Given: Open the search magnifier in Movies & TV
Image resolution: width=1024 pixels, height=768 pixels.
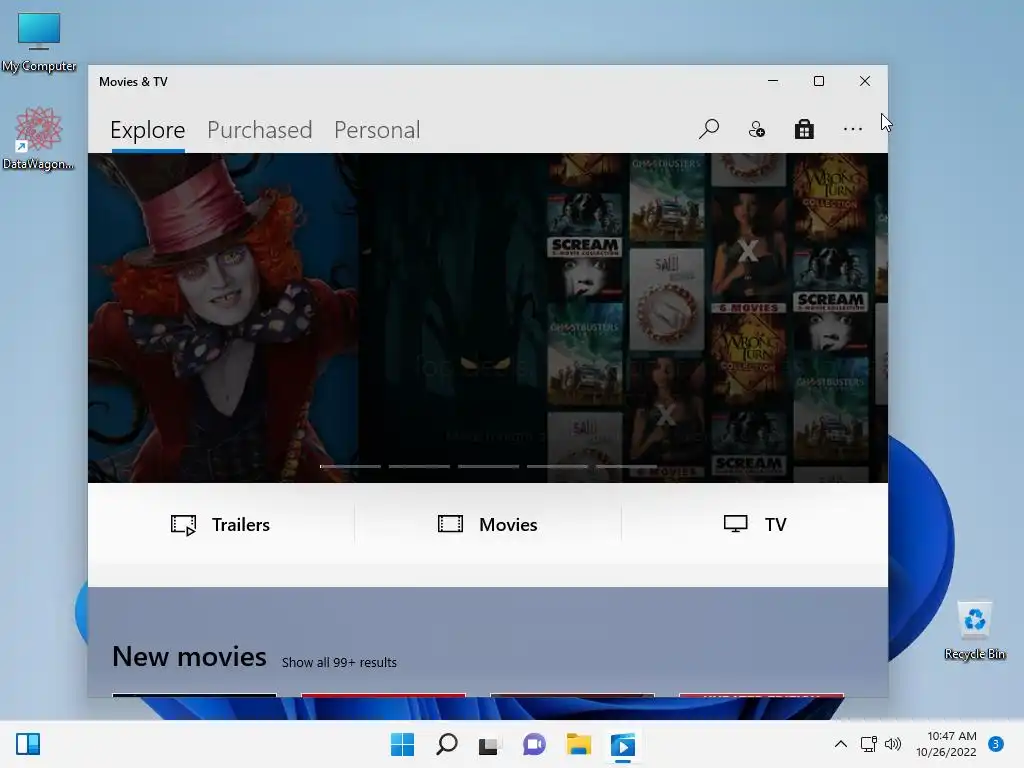Looking at the screenshot, I should pos(709,129).
